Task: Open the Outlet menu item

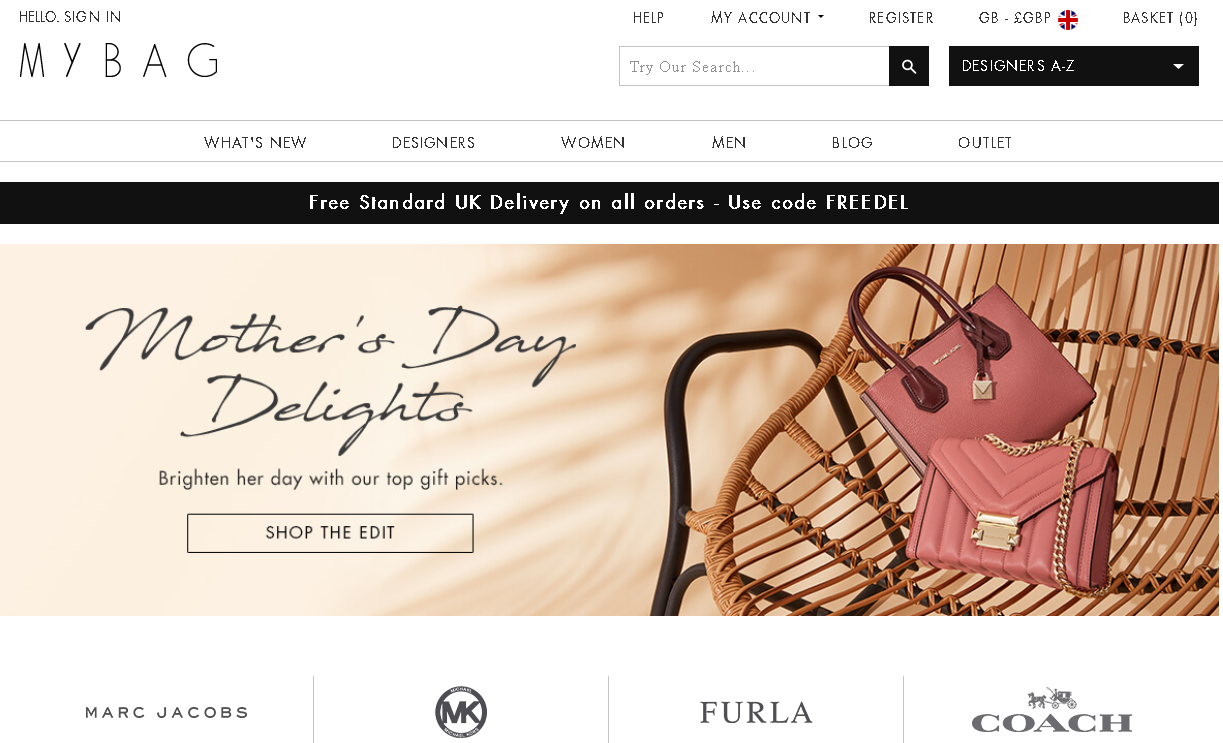Action: pos(985,143)
